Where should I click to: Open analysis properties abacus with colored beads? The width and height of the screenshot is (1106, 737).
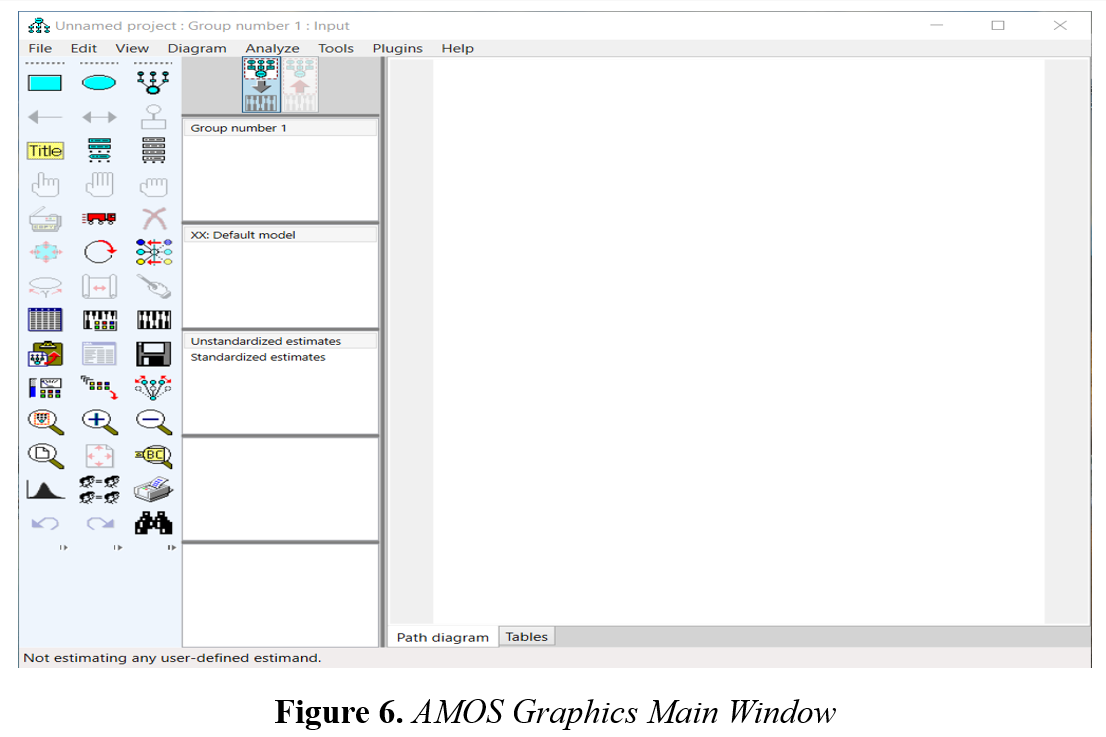[99, 320]
